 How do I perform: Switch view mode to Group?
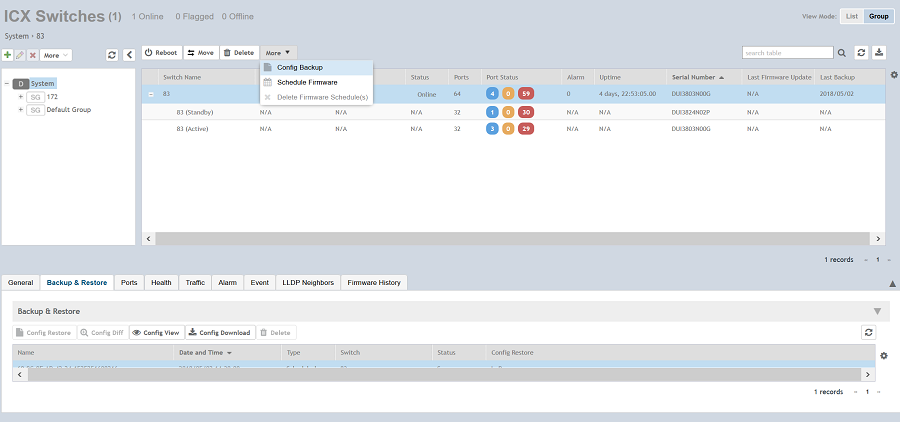pyautogui.click(x=879, y=16)
